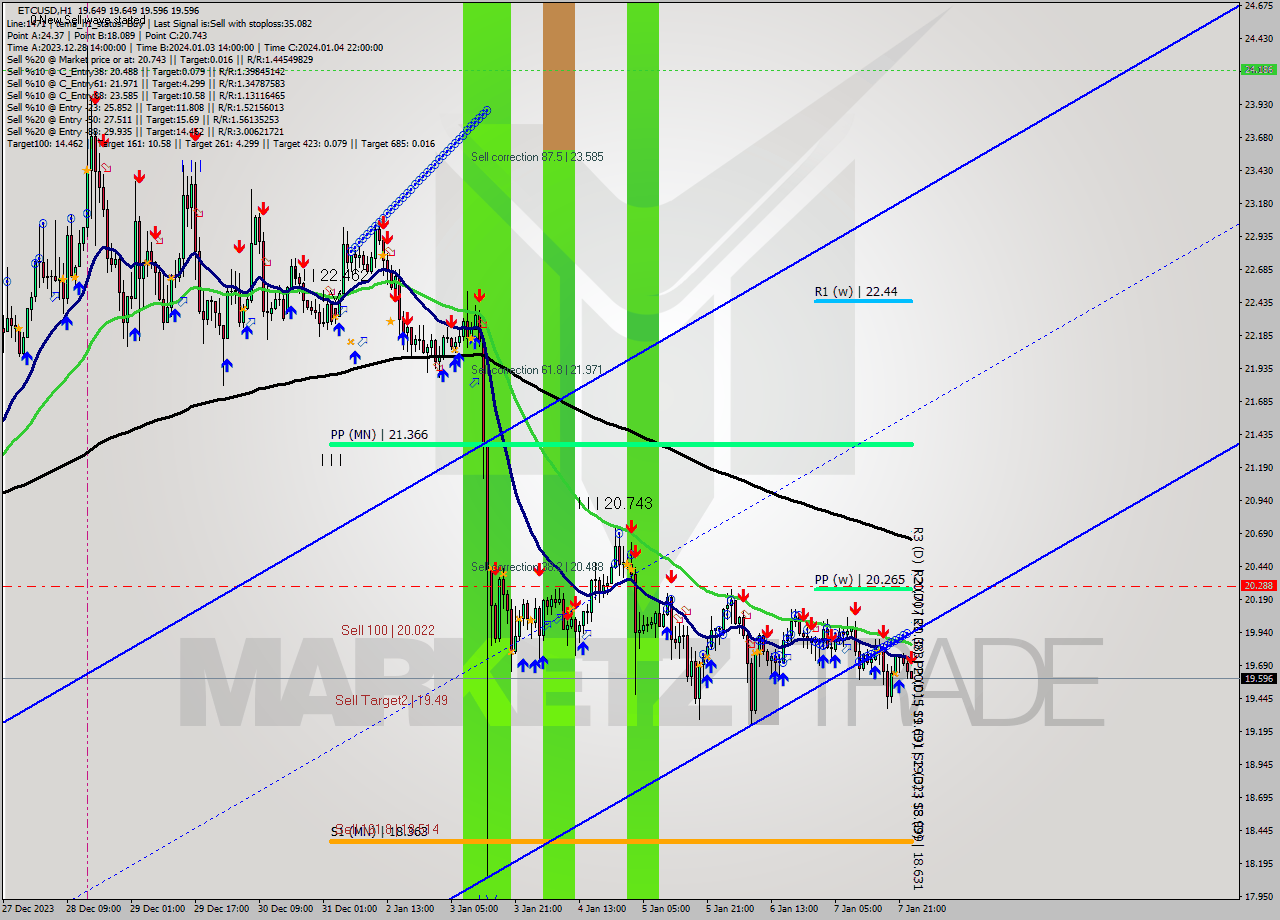Click the 'Target100: 14.462' targets line
The height and width of the screenshot is (920, 1280).
(x=220, y=143)
